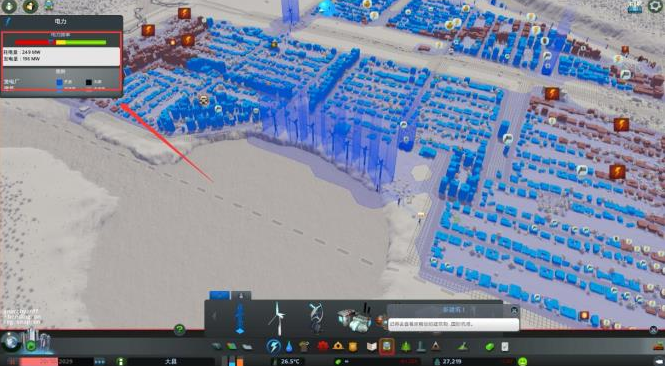The width and height of the screenshot is (666, 366).
Task: Open the Police shield build menu
Action: pos(353,346)
